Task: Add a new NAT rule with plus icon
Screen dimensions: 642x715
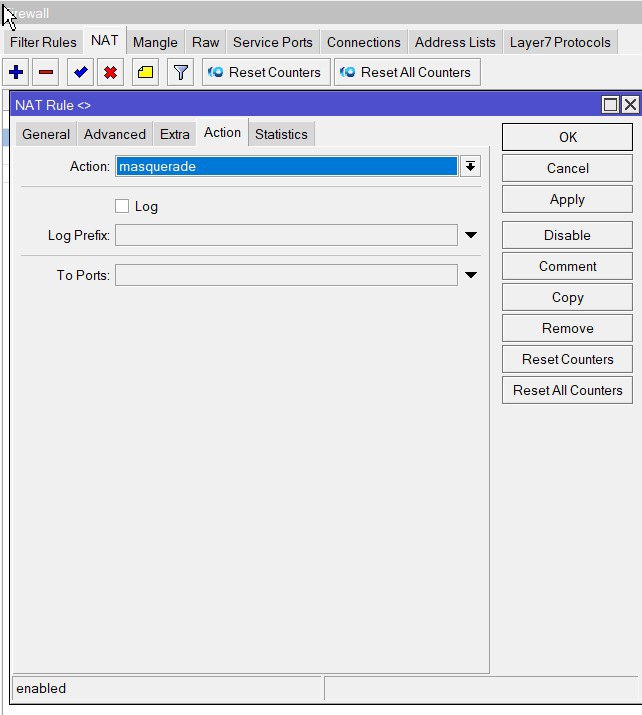Action: coord(16,72)
